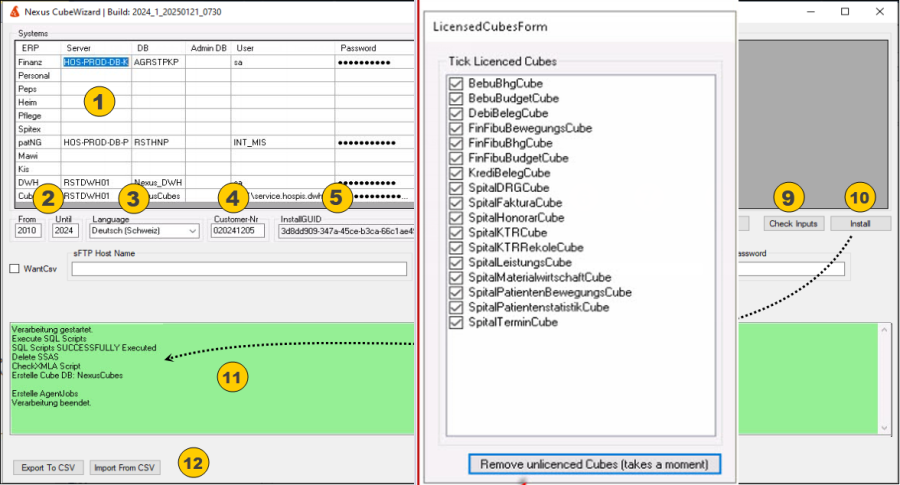Image resolution: width=900 pixels, height=485 pixels.
Task: Click yellow annotation marker number 9
Action: tap(787, 198)
